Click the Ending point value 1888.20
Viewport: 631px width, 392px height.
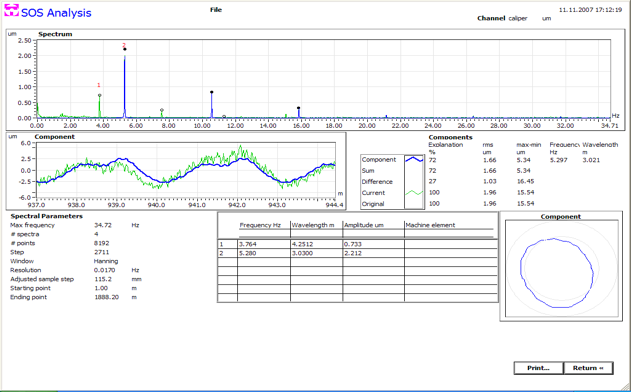[x=106, y=297]
